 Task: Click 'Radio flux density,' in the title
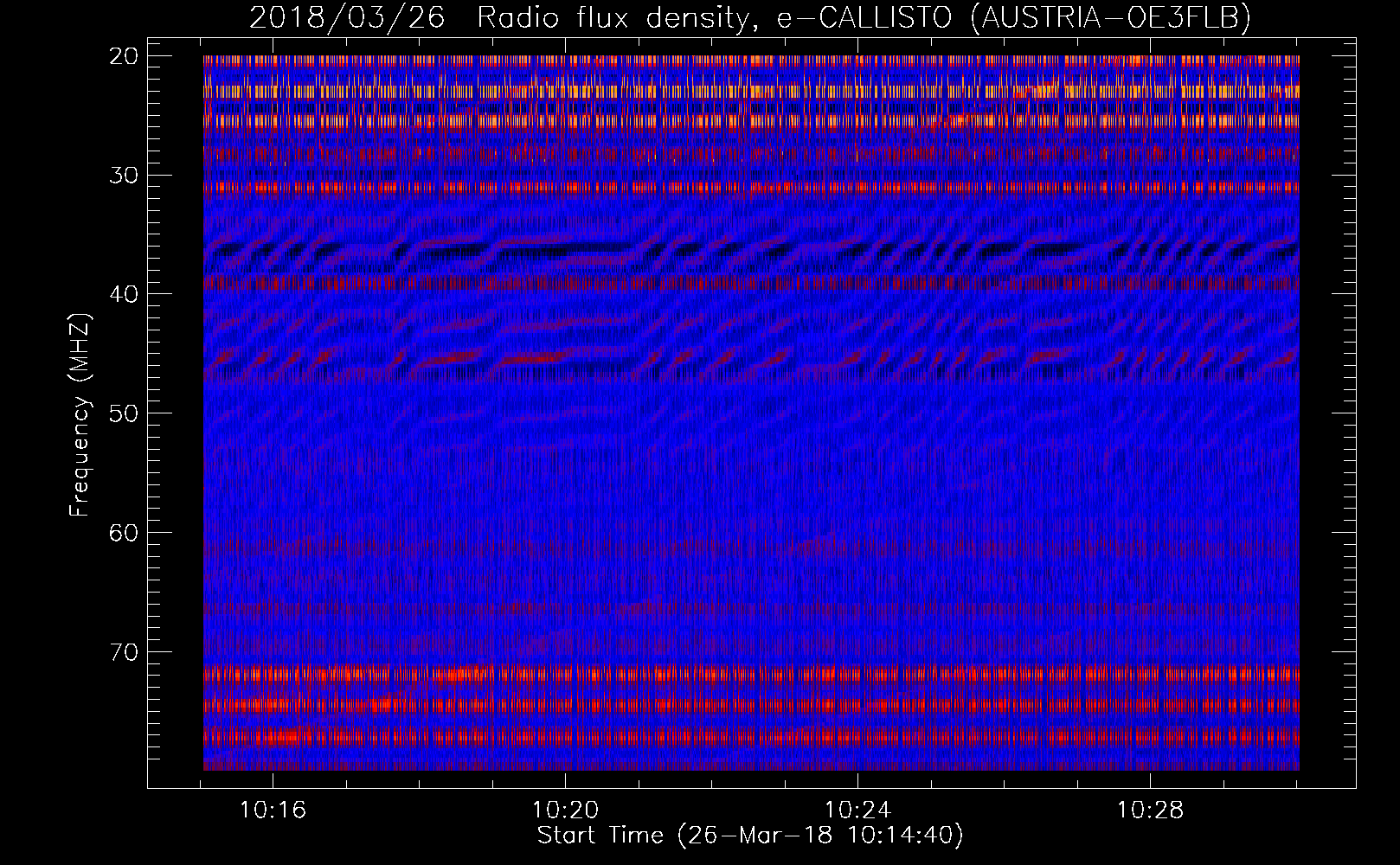tap(620, 17)
